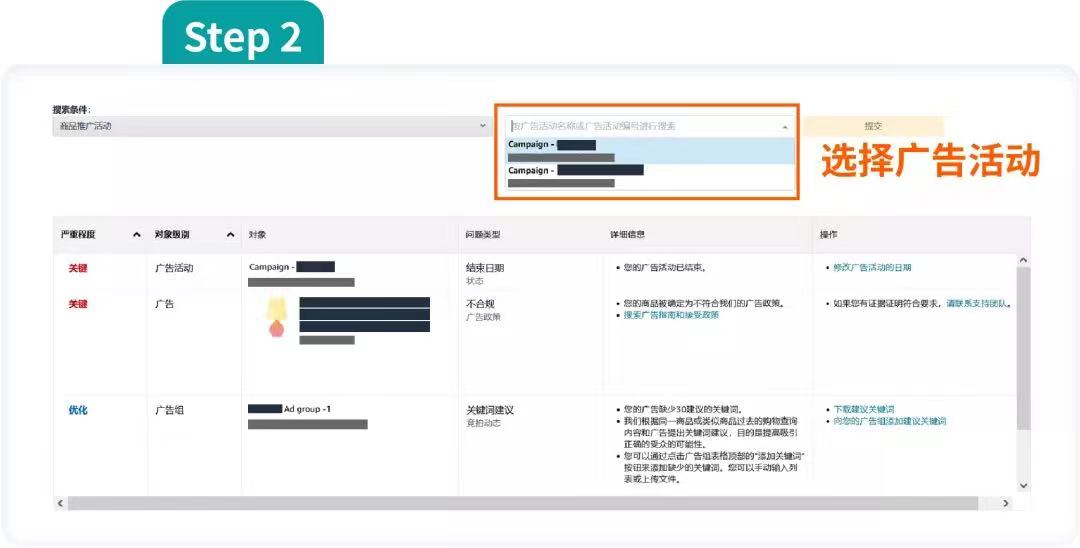Select the first highlighted Campaign option in the list

[650, 151]
